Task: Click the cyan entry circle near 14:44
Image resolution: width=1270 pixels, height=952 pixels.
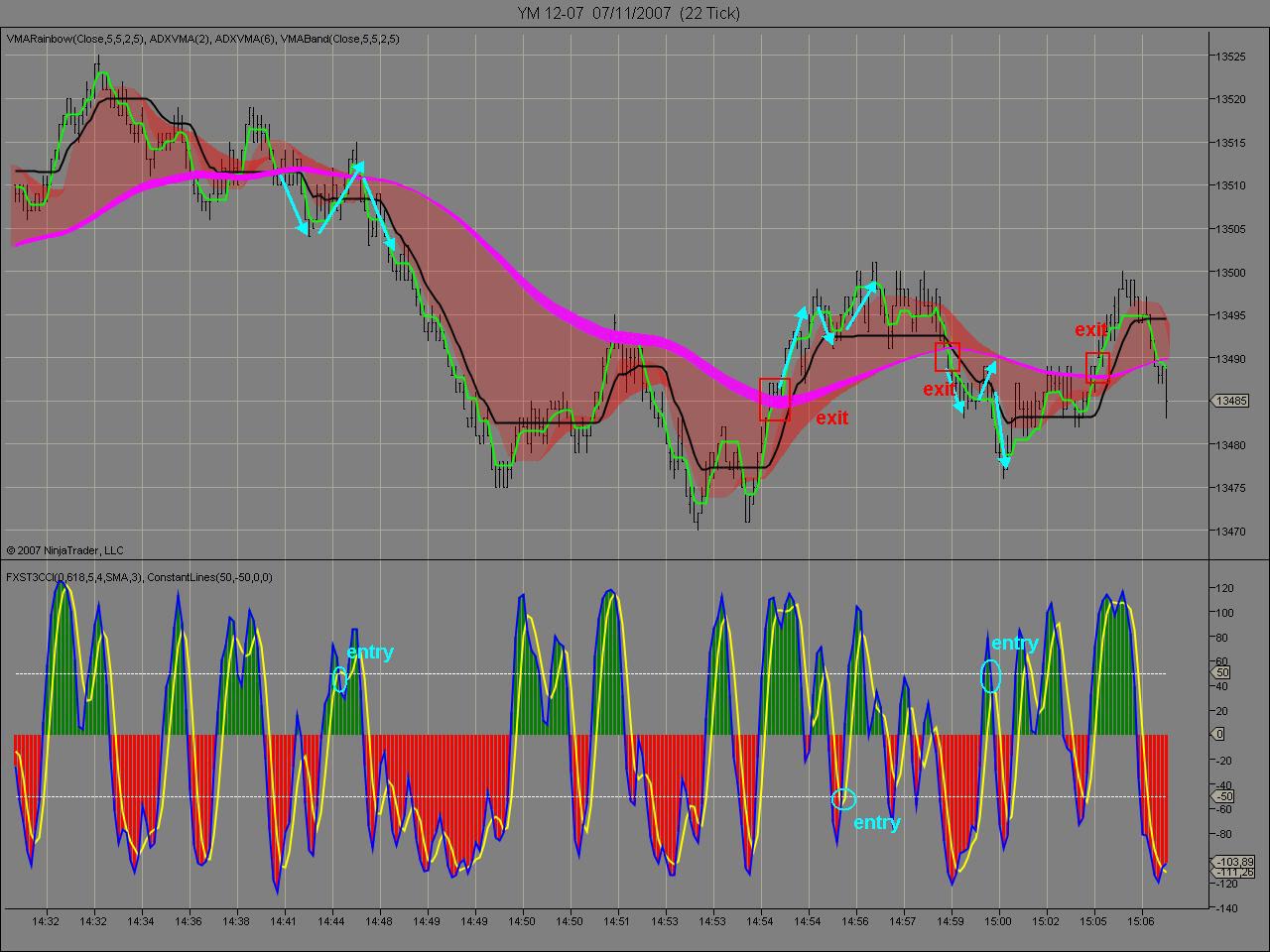Action: [x=339, y=679]
